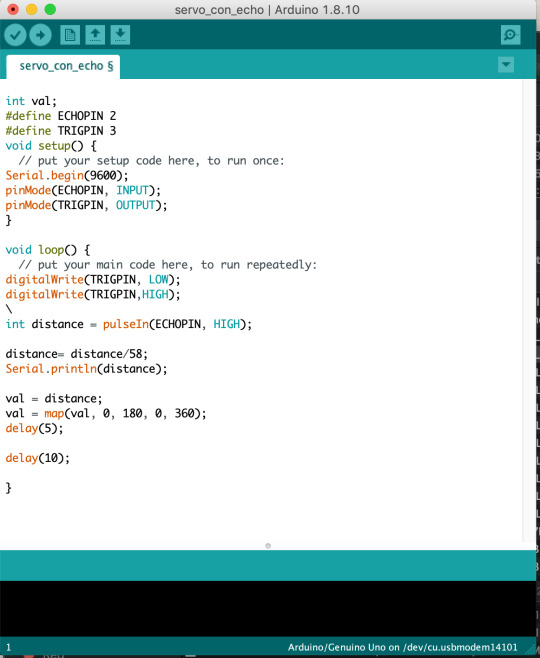540x658 pixels.
Task: Click the setup comment 'run once' line
Action: tap(151, 161)
